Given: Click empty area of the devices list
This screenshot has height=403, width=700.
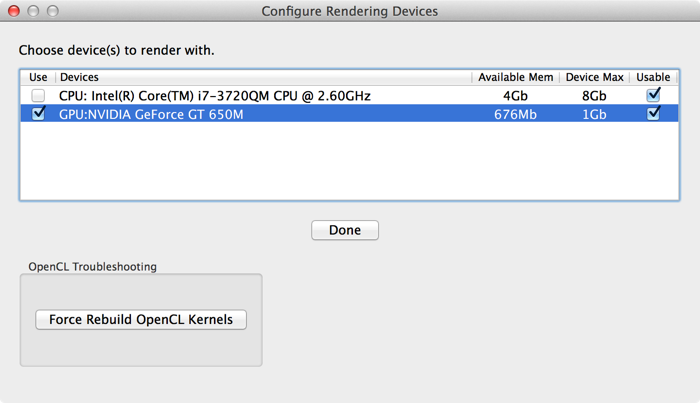Looking at the screenshot, I should (349, 161).
